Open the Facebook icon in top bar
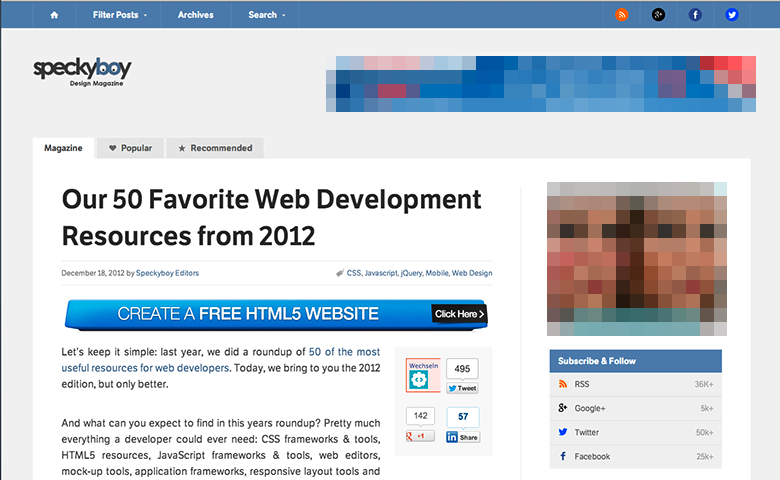Screen dimensions: 780x480 coord(695,15)
